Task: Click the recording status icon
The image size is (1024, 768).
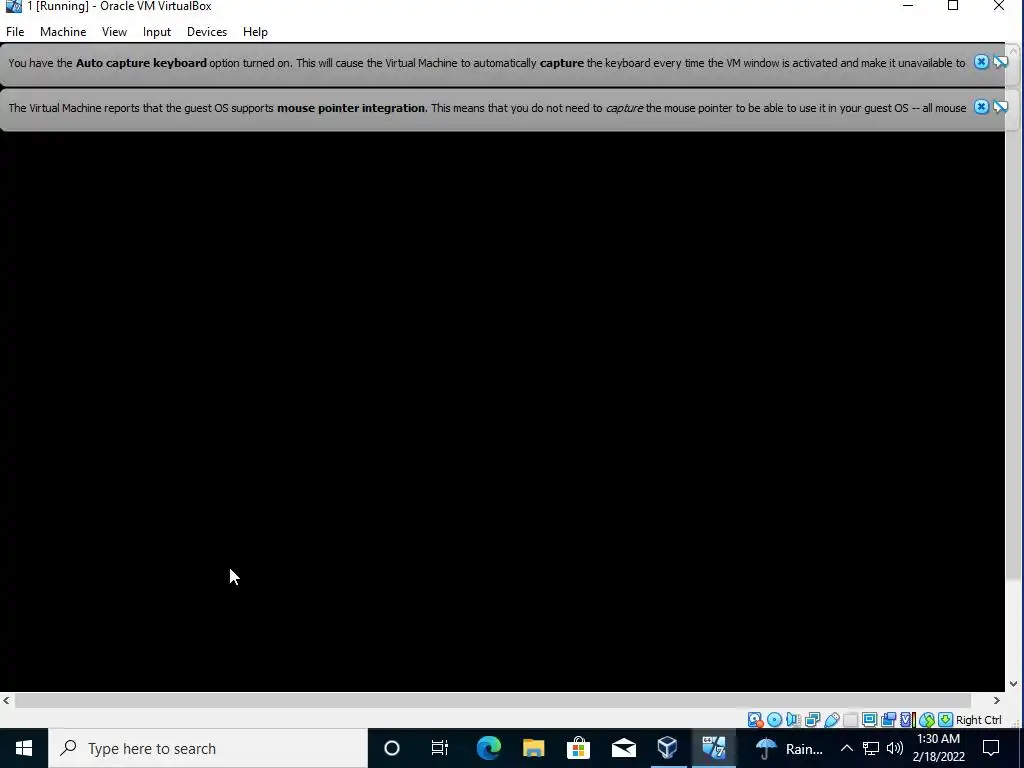Action: (888, 720)
